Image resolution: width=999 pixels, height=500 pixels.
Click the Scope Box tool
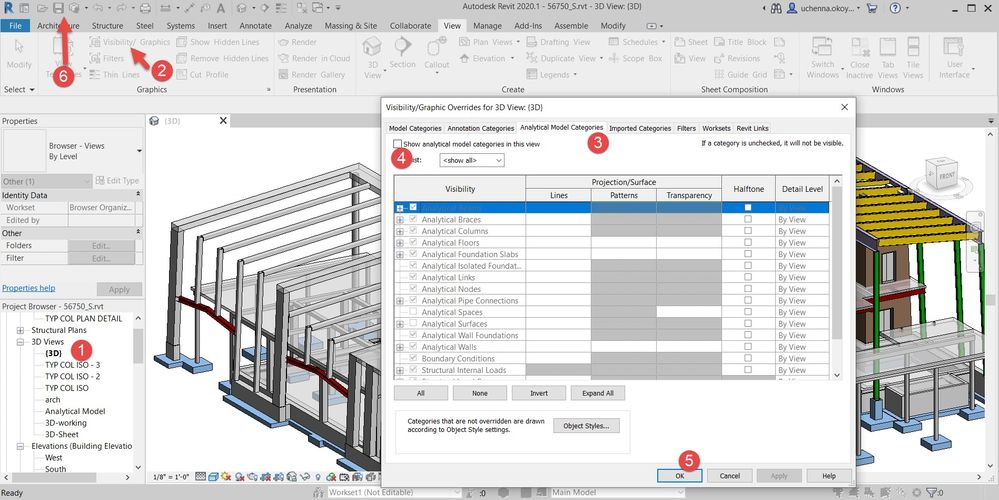point(635,59)
